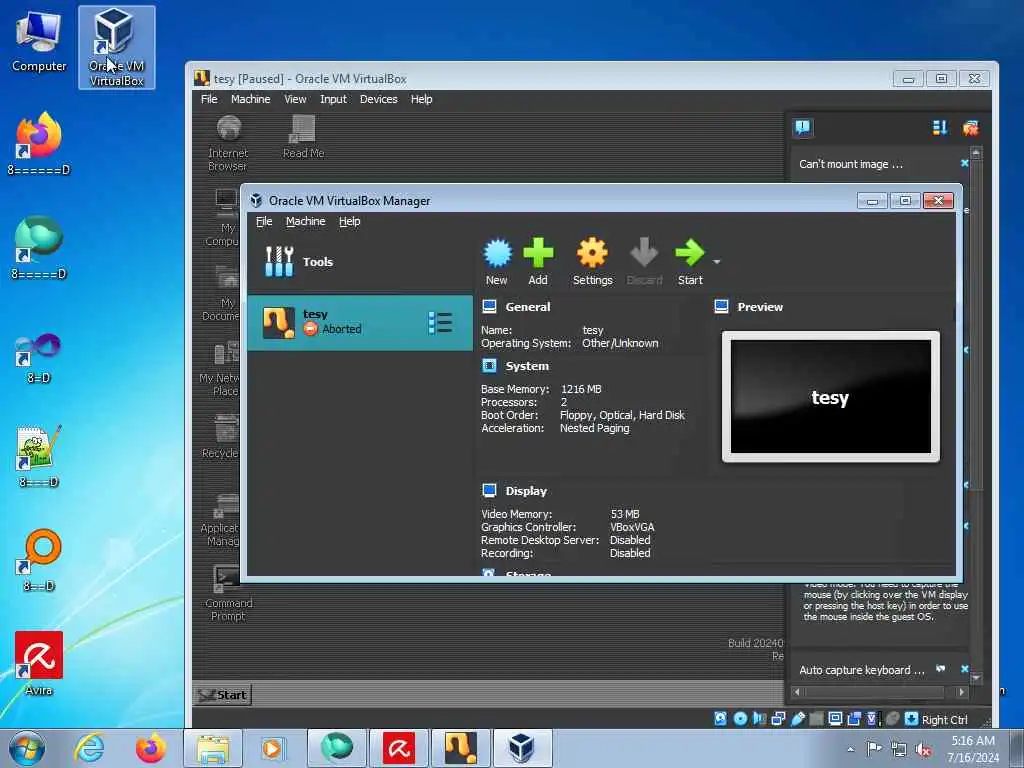Screen dimensions: 1024x768
Task: Click the muted volume tray icon
Action: click(x=923, y=749)
